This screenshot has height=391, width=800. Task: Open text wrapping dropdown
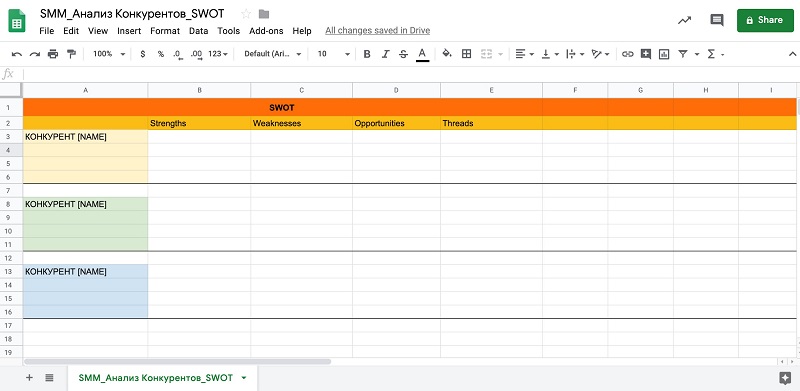(x=575, y=54)
